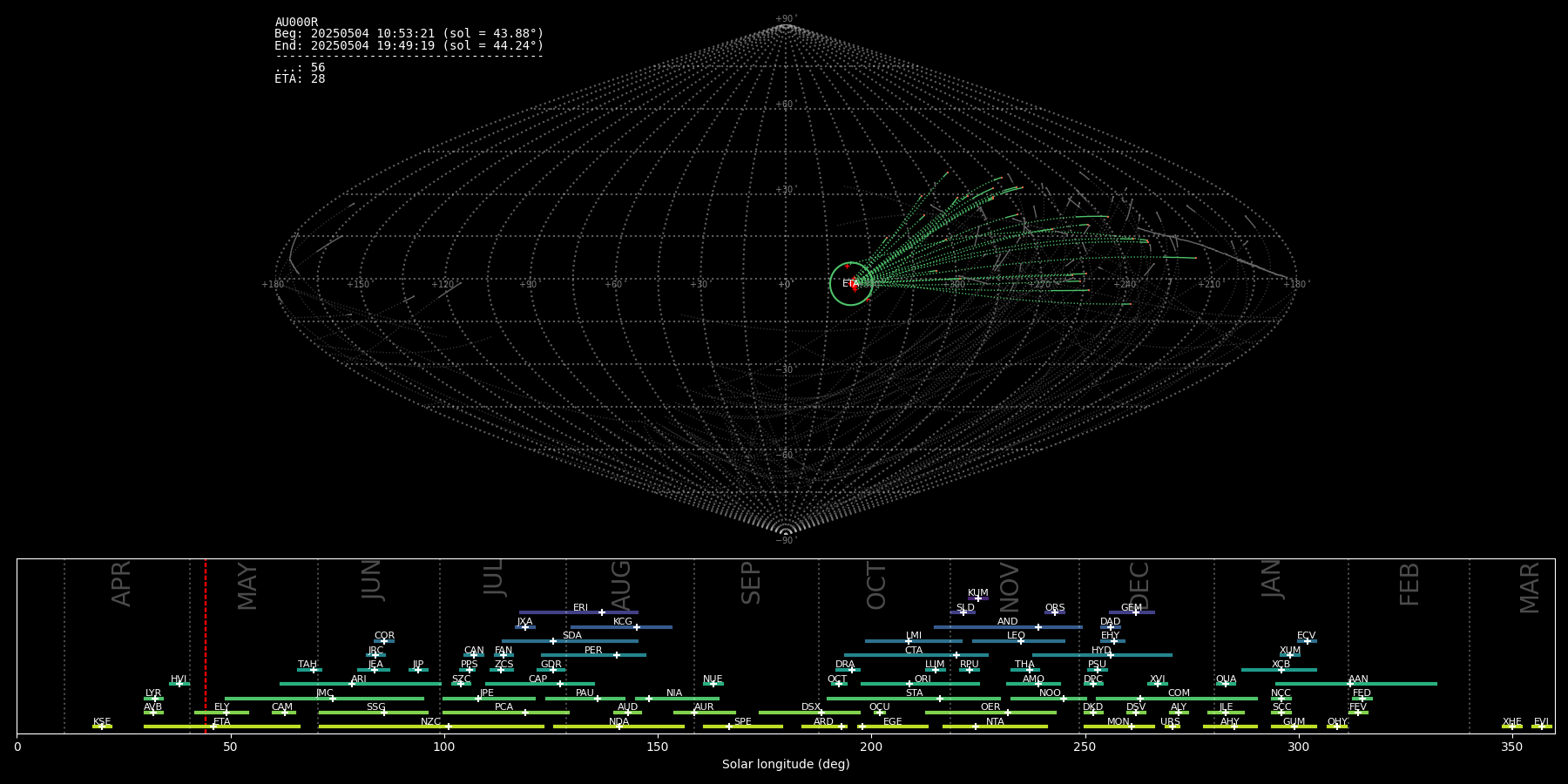Image resolution: width=1568 pixels, height=784 pixels.
Task: Click the red dashed solar longitude marker
Action: [x=206, y=645]
